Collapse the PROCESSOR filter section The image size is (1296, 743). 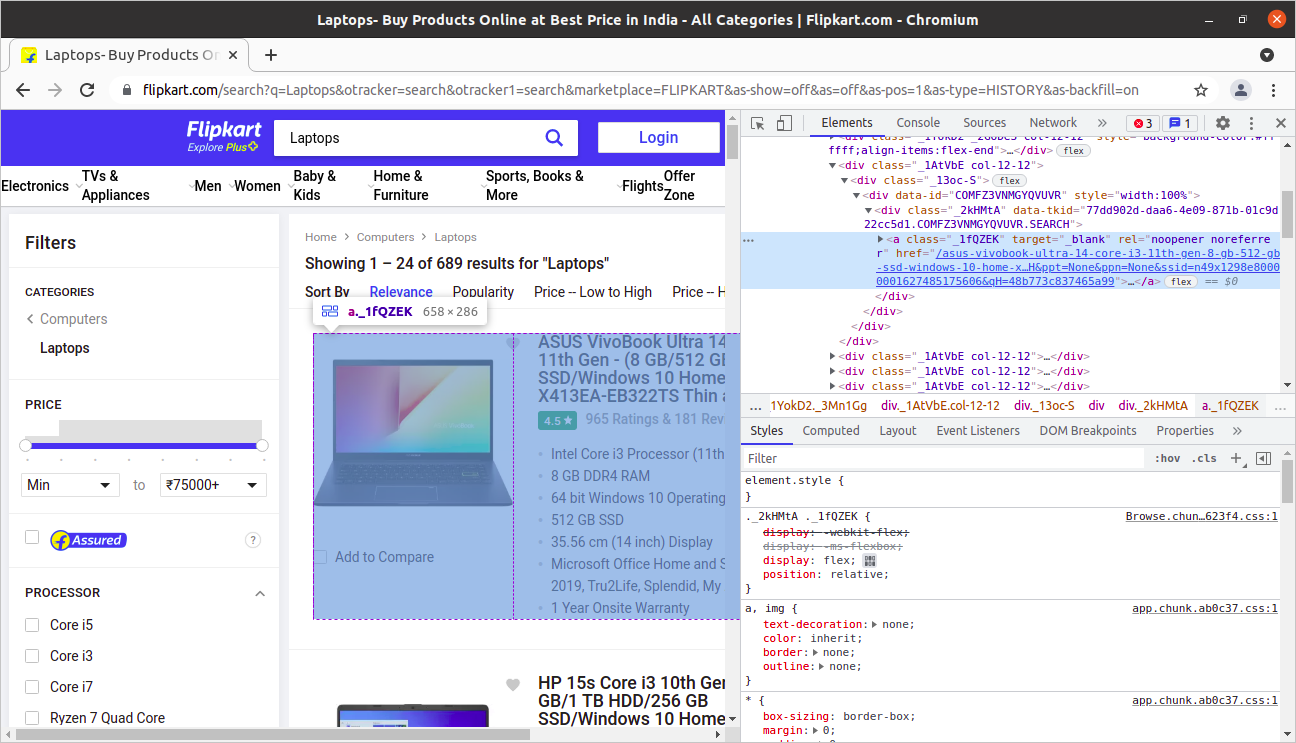[x=260, y=593]
